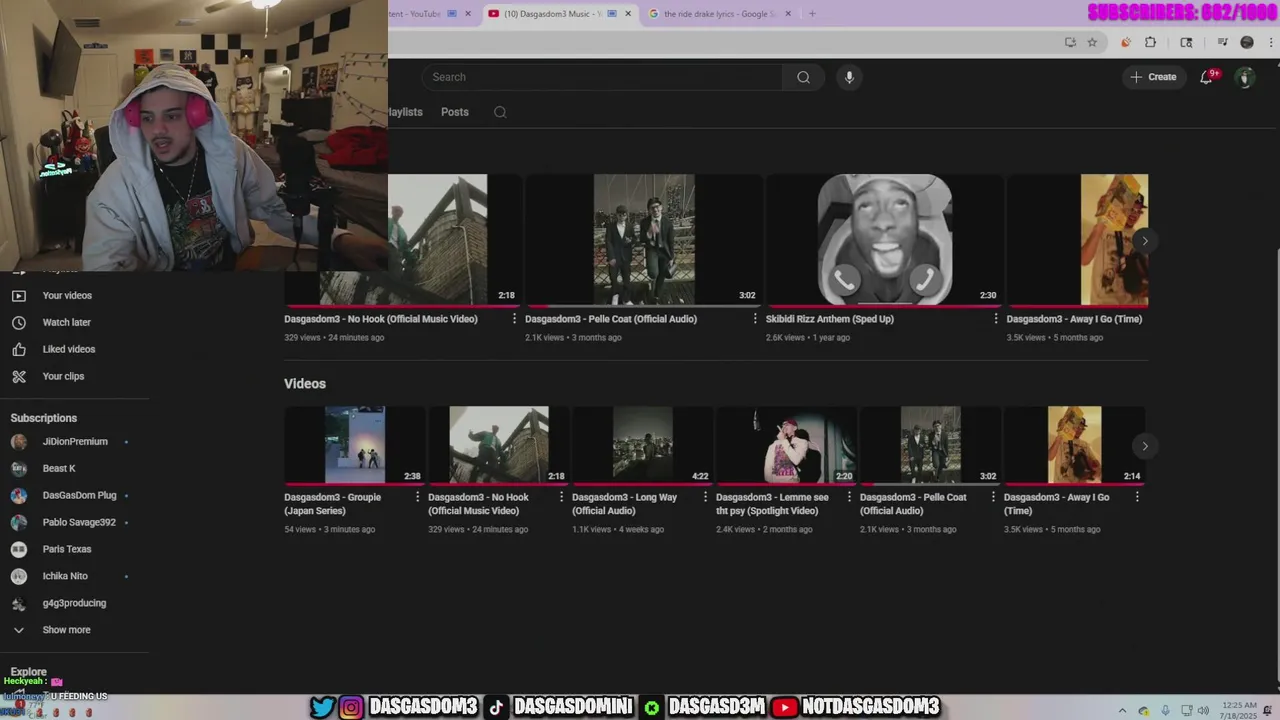Open Away I Go (Time) title in Videos row

(1056, 504)
